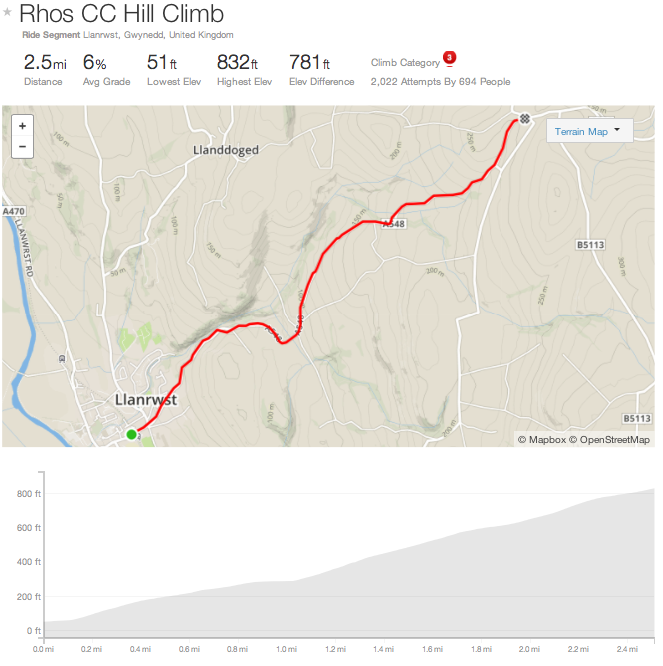Viewport: 663px width, 666px height.
Task: Star the Rhos CC Hill Climb segment
Action: 8,14
